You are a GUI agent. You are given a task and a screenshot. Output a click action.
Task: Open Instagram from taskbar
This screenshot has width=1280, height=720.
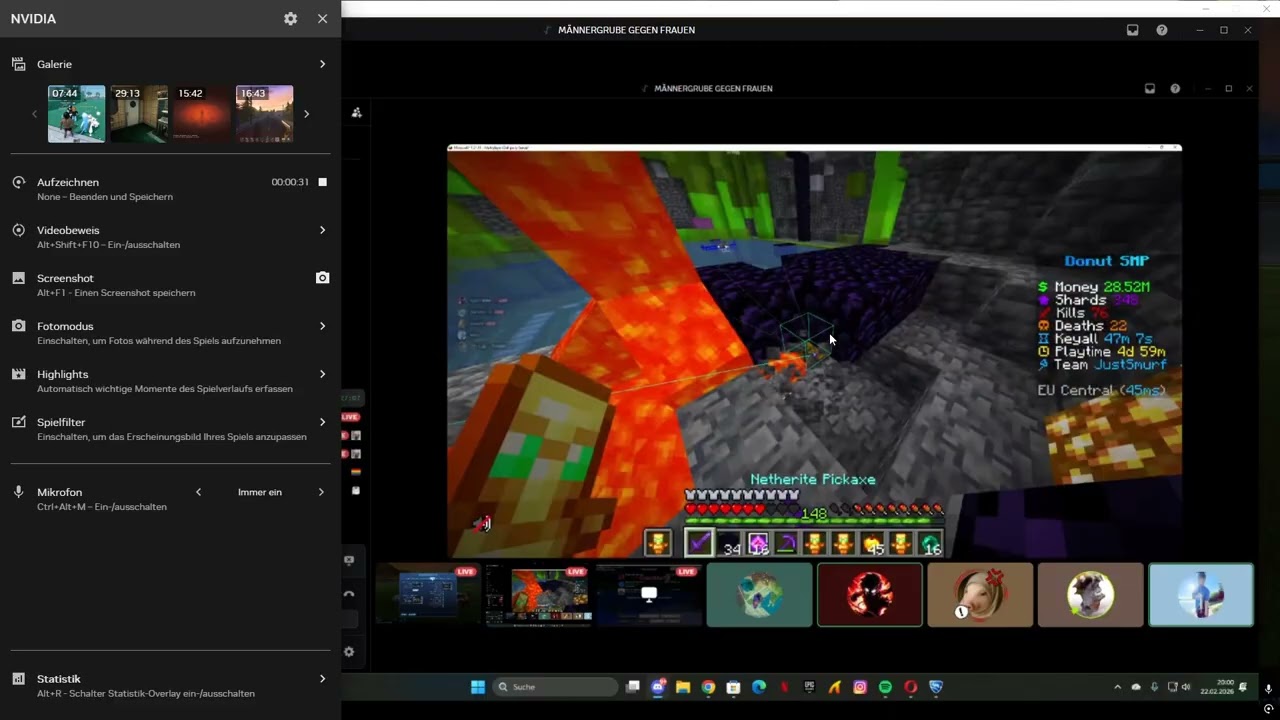tap(860, 687)
